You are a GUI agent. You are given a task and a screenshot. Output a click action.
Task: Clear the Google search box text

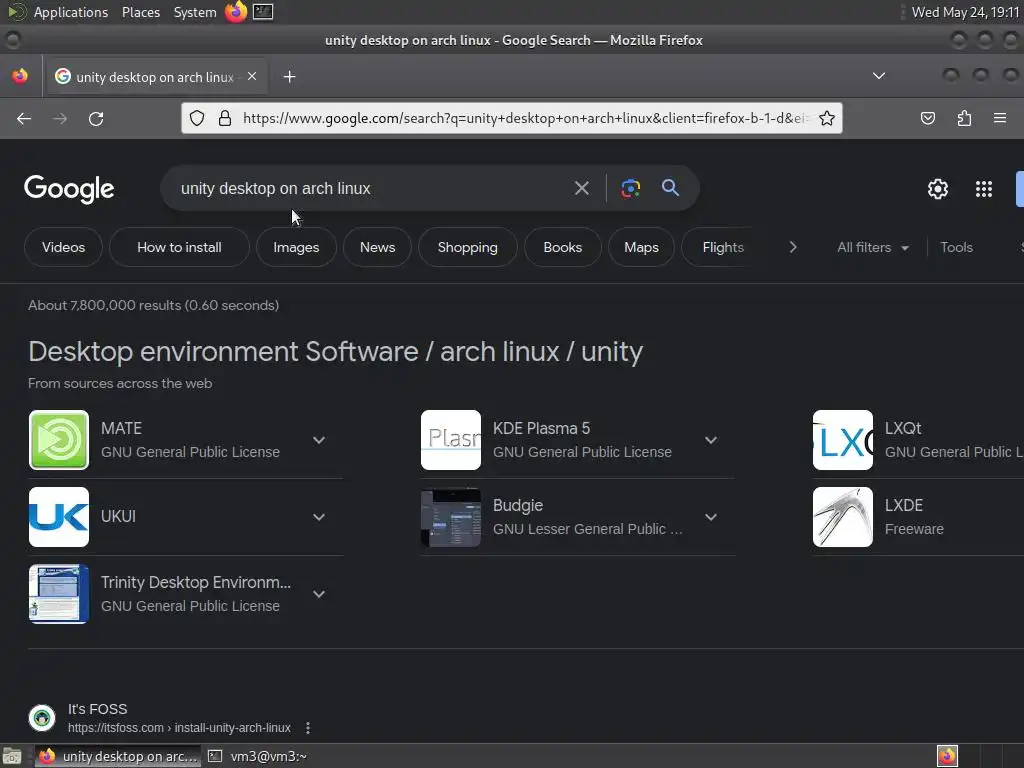581,189
